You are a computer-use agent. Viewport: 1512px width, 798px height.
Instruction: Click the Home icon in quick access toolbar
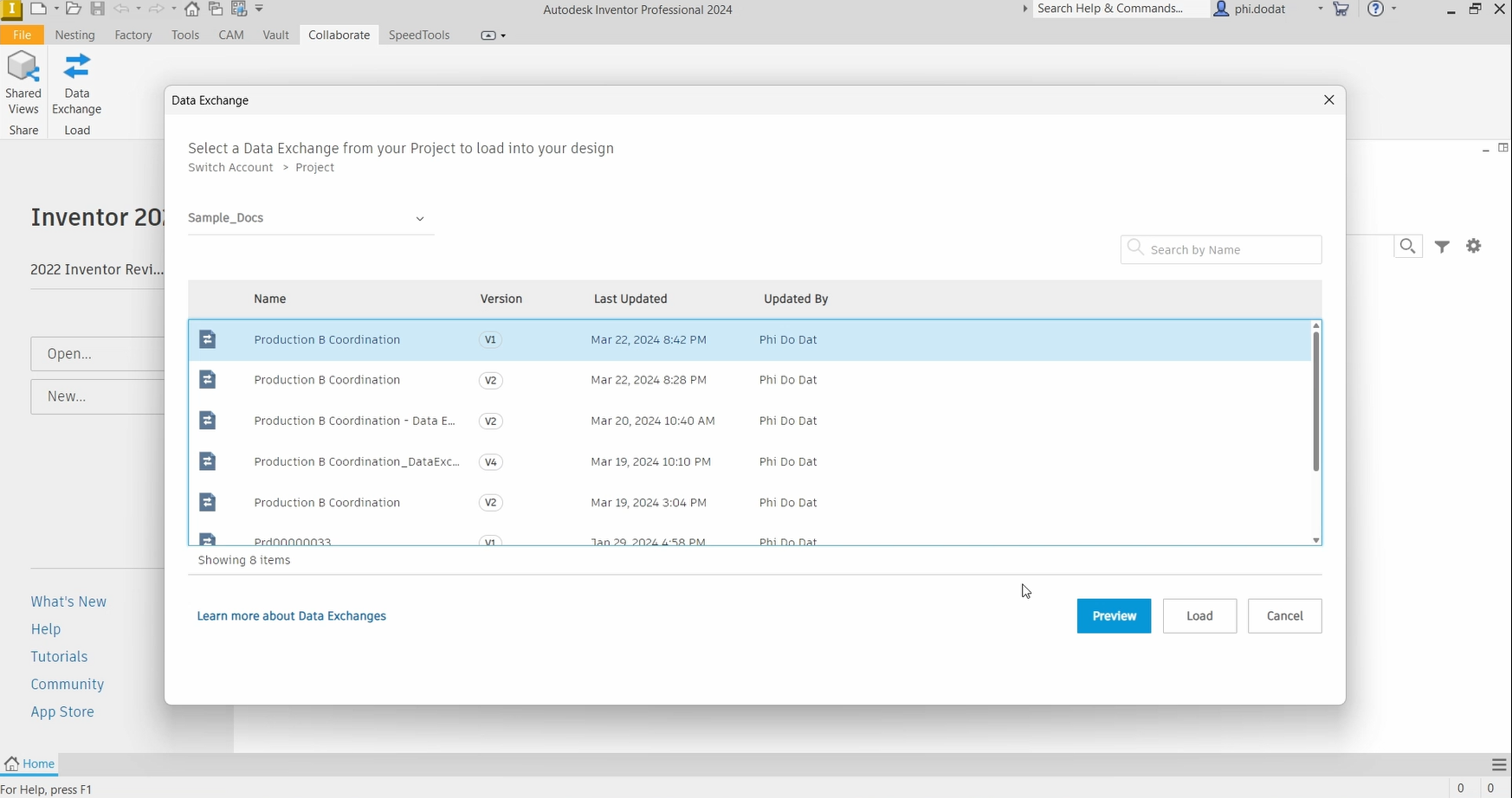coord(192,9)
